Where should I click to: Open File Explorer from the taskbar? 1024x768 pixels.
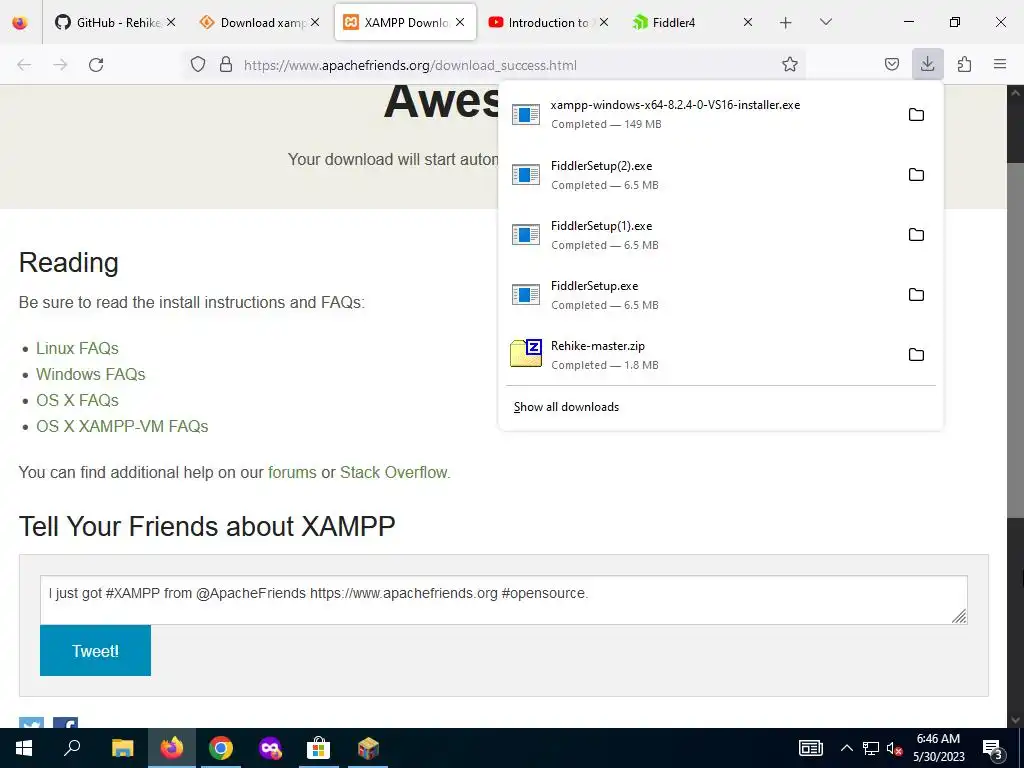(122, 748)
